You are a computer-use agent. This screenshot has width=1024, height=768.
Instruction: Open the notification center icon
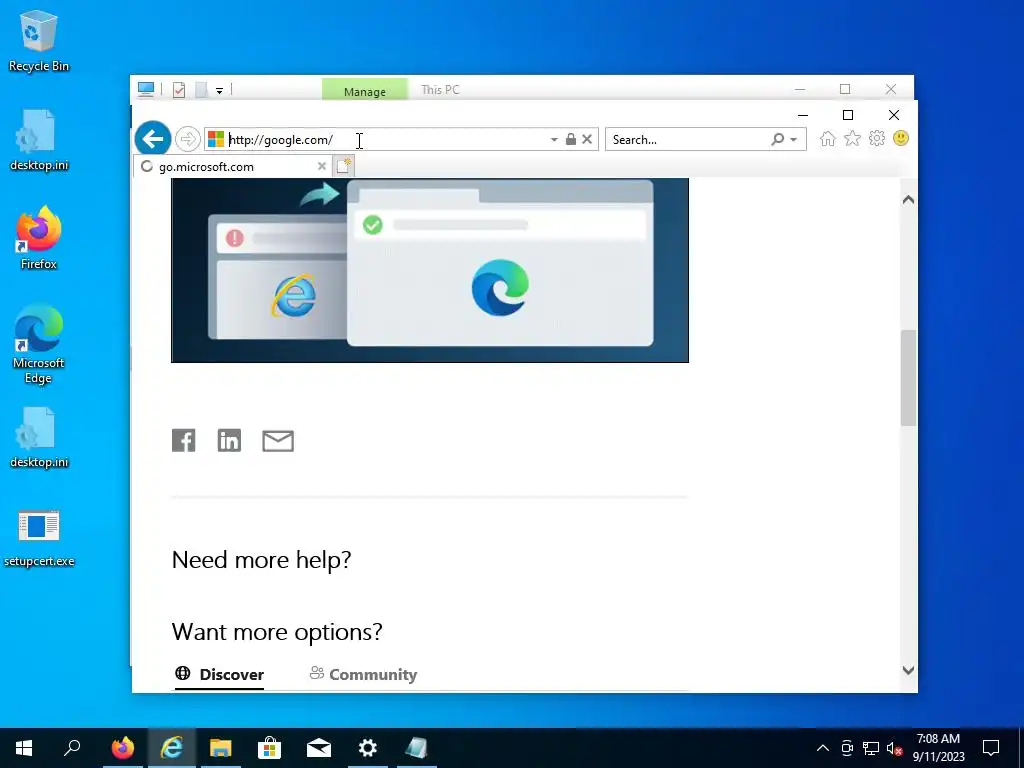point(991,748)
